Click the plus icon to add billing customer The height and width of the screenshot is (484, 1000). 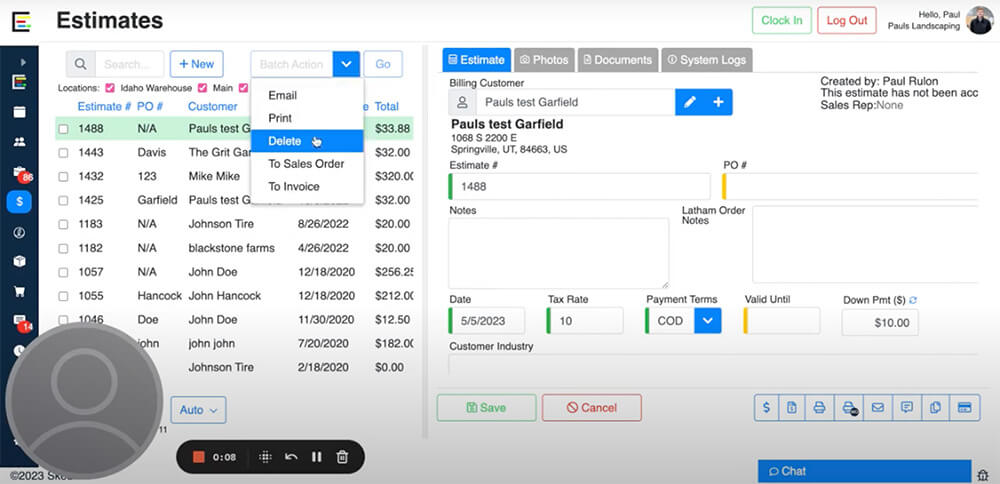(718, 102)
